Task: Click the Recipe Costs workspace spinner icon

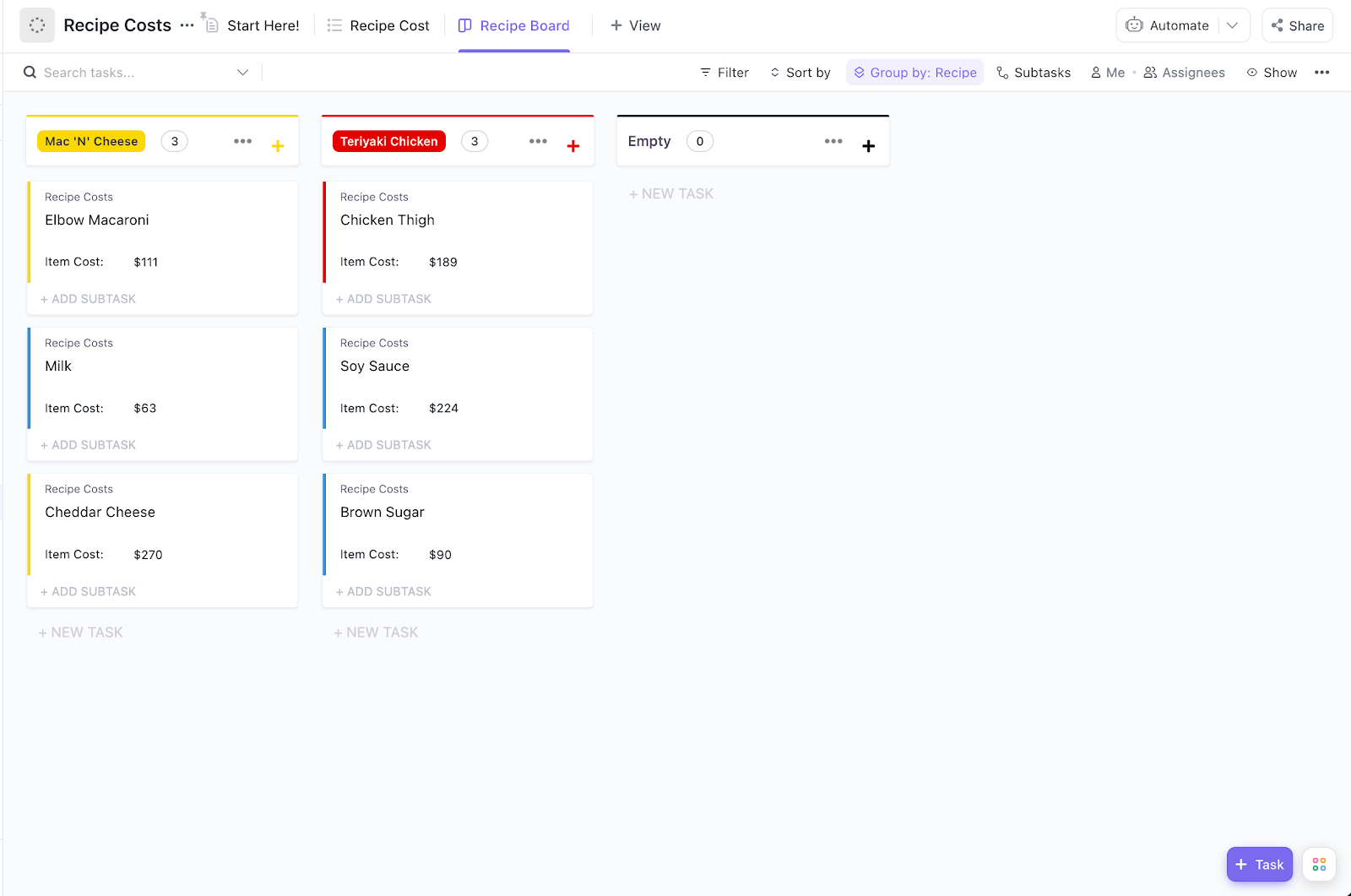Action: (x=37, y=25)
